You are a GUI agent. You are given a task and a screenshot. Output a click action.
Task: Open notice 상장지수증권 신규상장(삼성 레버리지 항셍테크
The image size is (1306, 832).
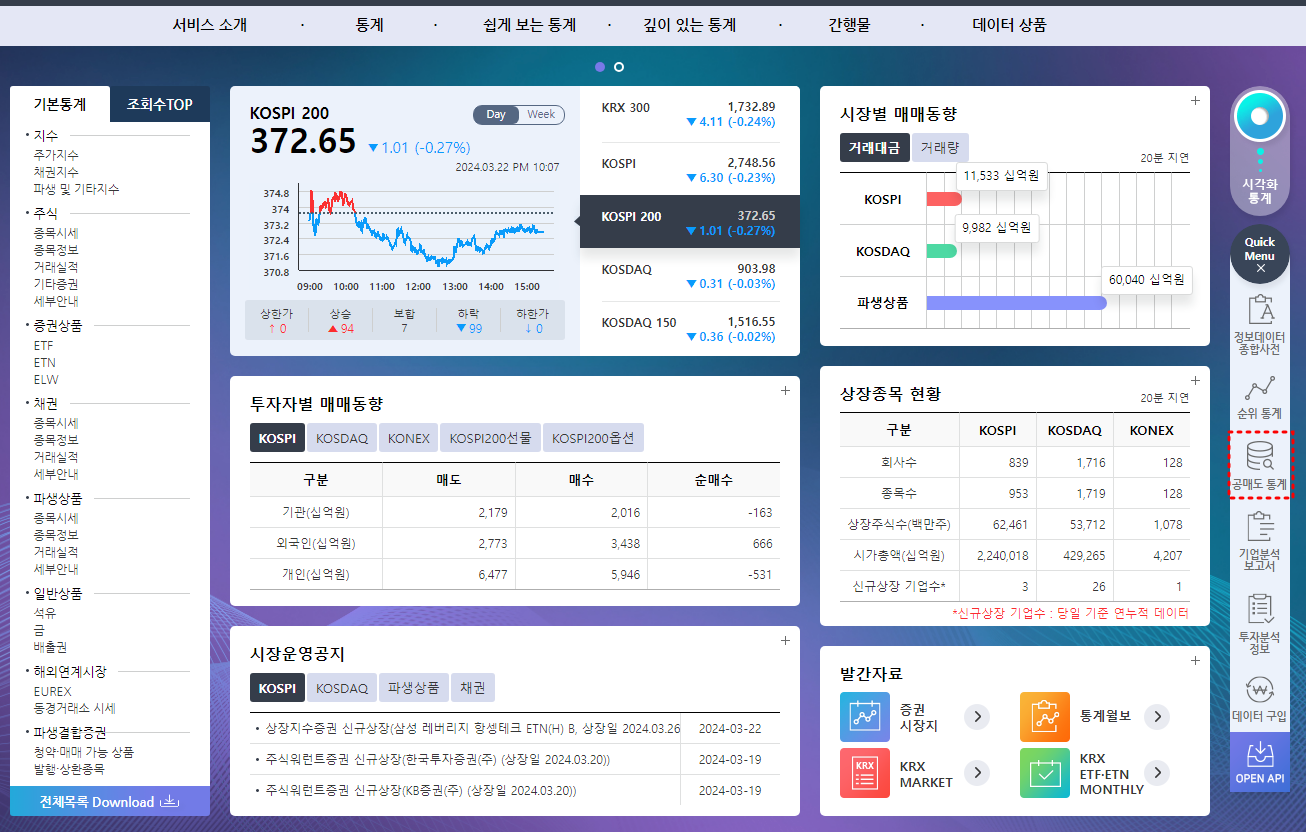(473, 728)
